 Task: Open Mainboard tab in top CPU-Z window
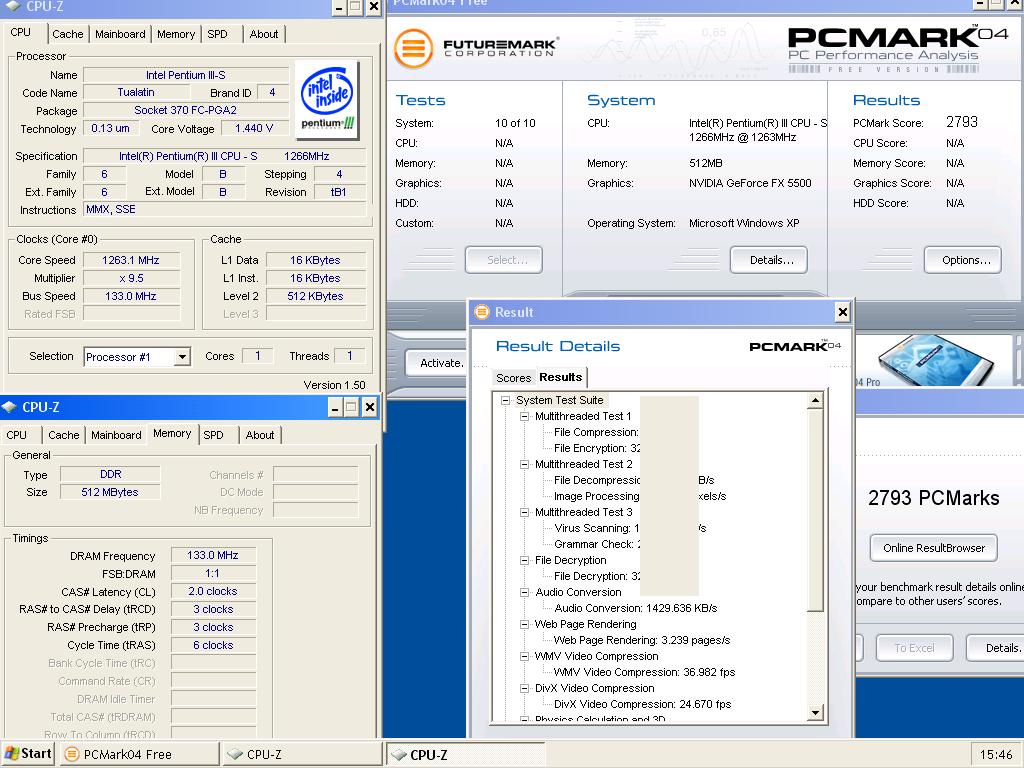click(120, 34)
